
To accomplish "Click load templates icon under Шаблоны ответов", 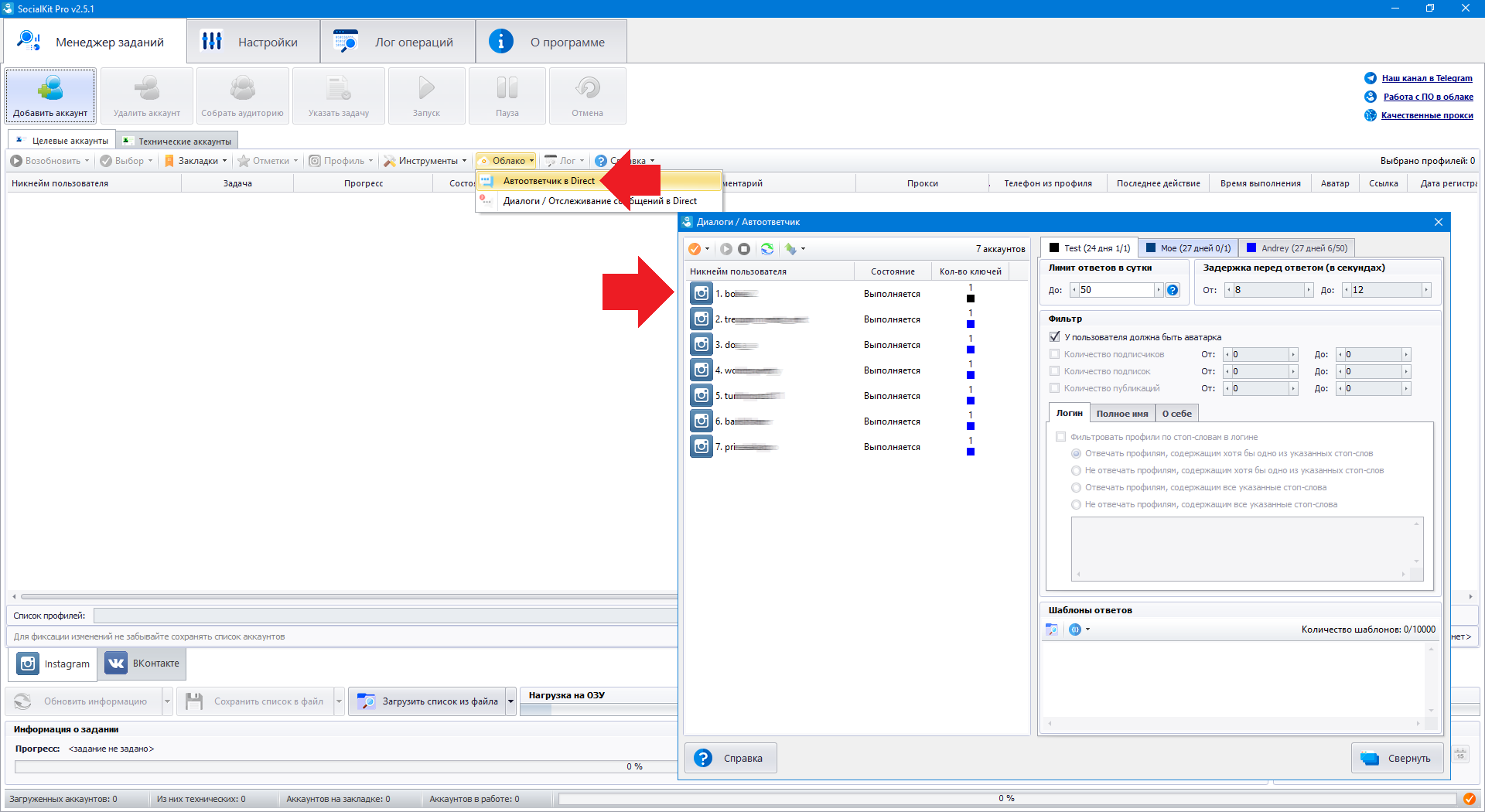I will pyautogui.click(x=1052, y=629).
